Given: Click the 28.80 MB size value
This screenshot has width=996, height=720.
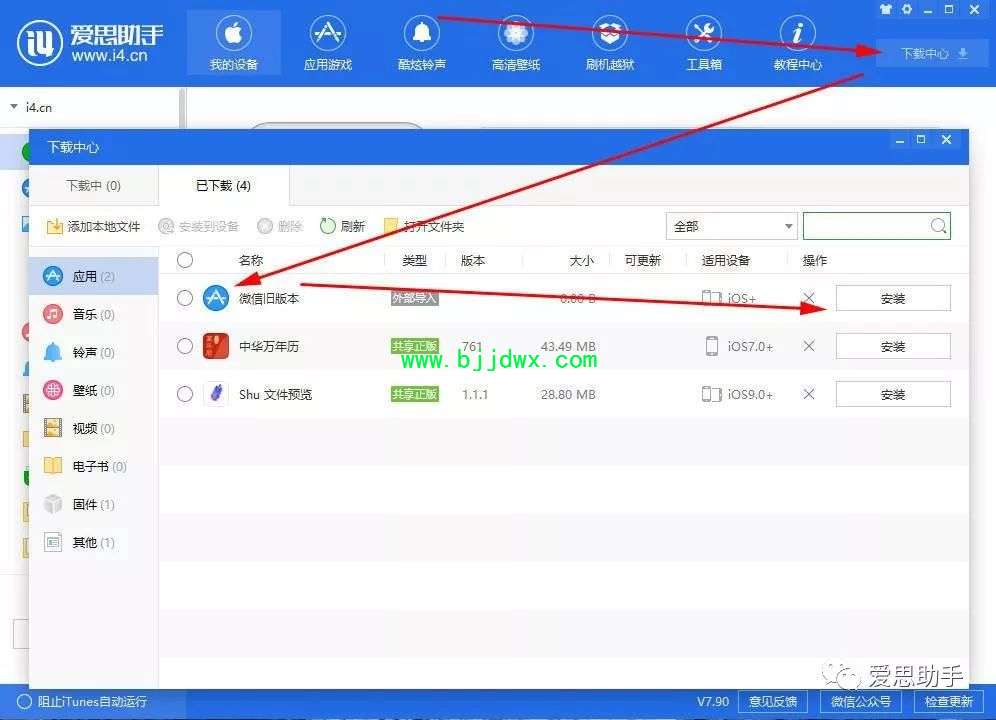Looking at the screenshot, I should pyautogui.click(x=568, y=395).
